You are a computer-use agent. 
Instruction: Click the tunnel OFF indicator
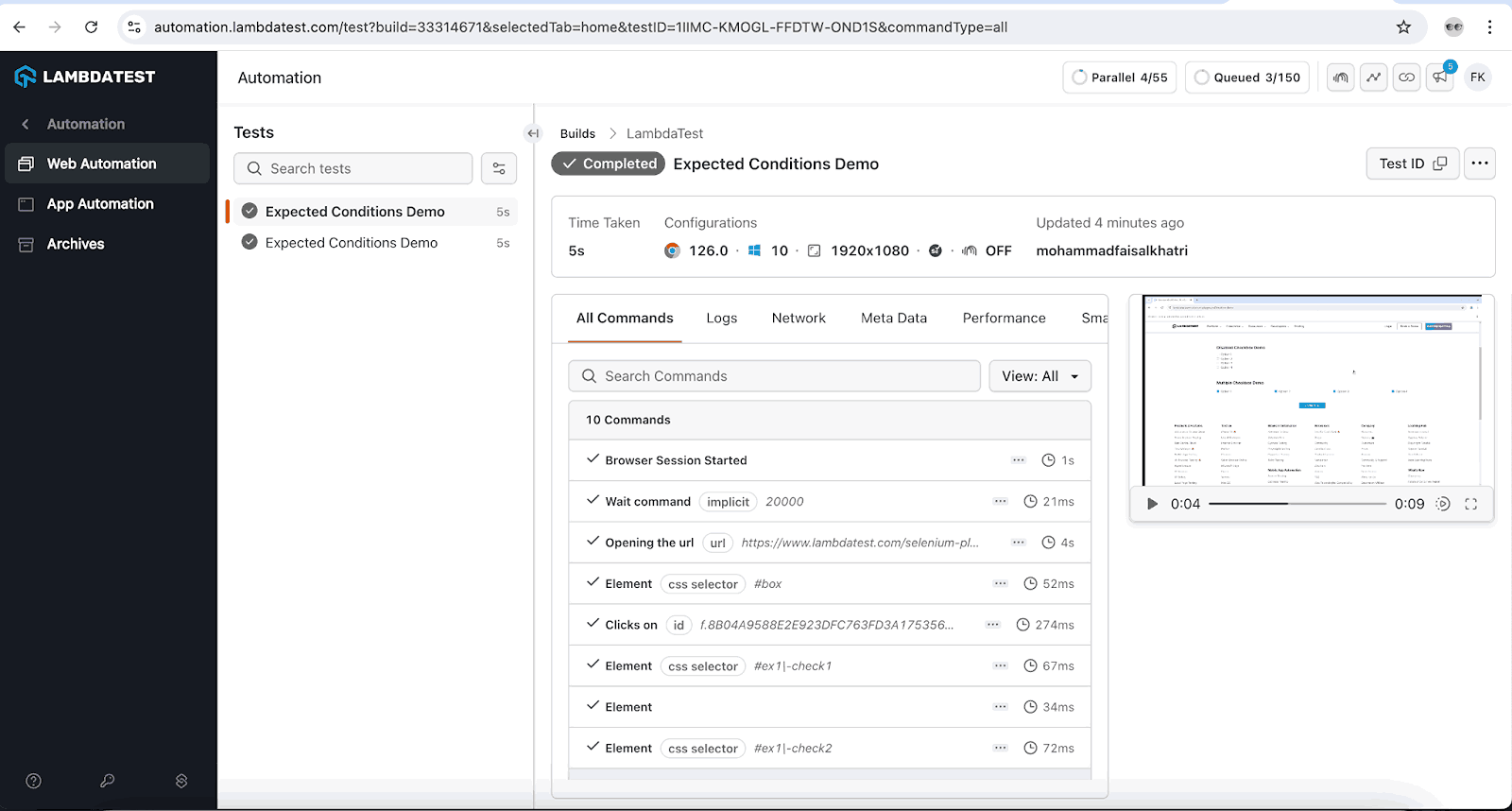point(987,250)
